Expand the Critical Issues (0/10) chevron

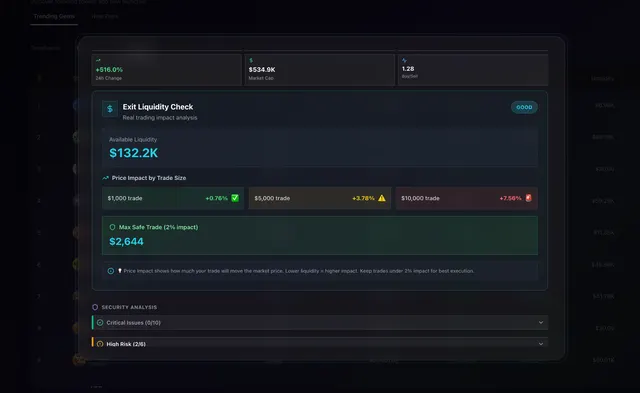[541, 322]
